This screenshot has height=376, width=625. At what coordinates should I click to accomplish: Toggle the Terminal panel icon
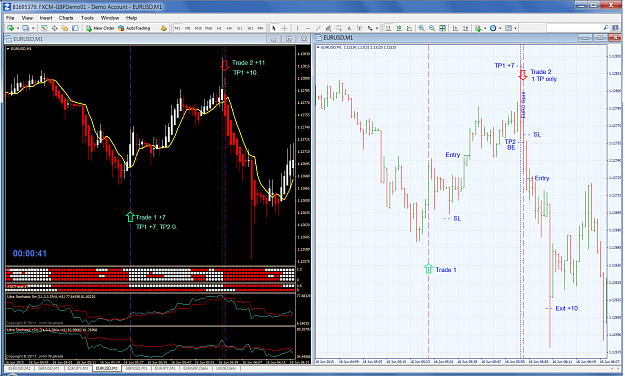75,28
